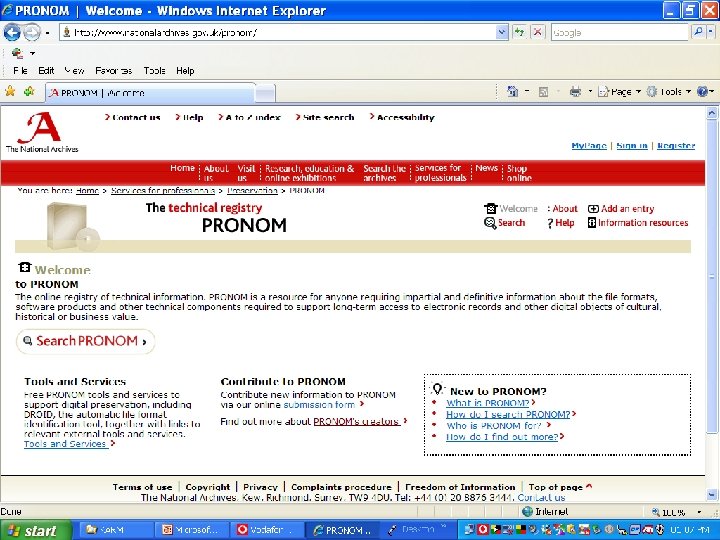720x540 pixels.
Task: Click the Stop loading X icon
Action: pyautogui.click(x=537, y=32)
